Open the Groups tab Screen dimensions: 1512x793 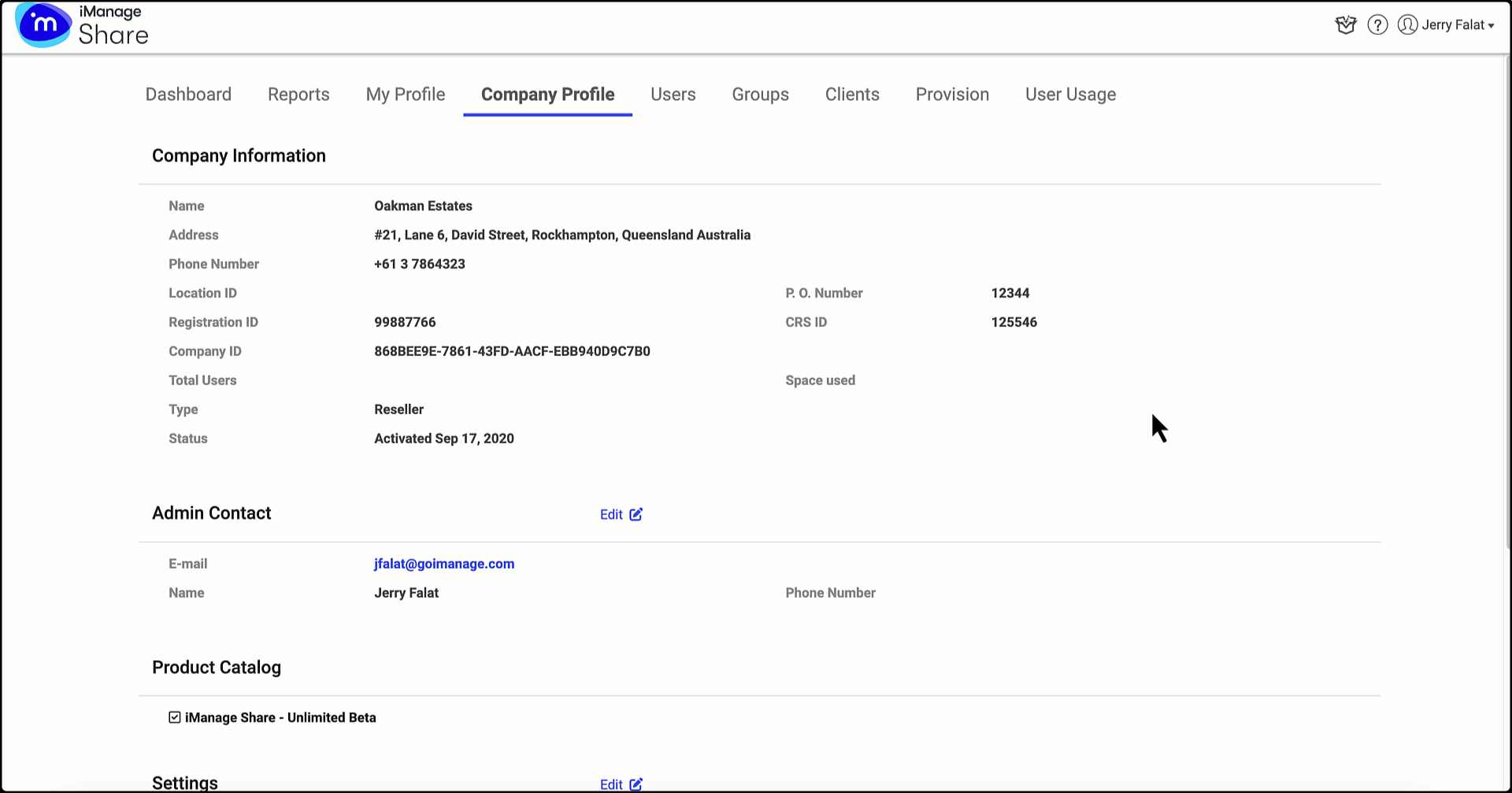pos(760,94)
